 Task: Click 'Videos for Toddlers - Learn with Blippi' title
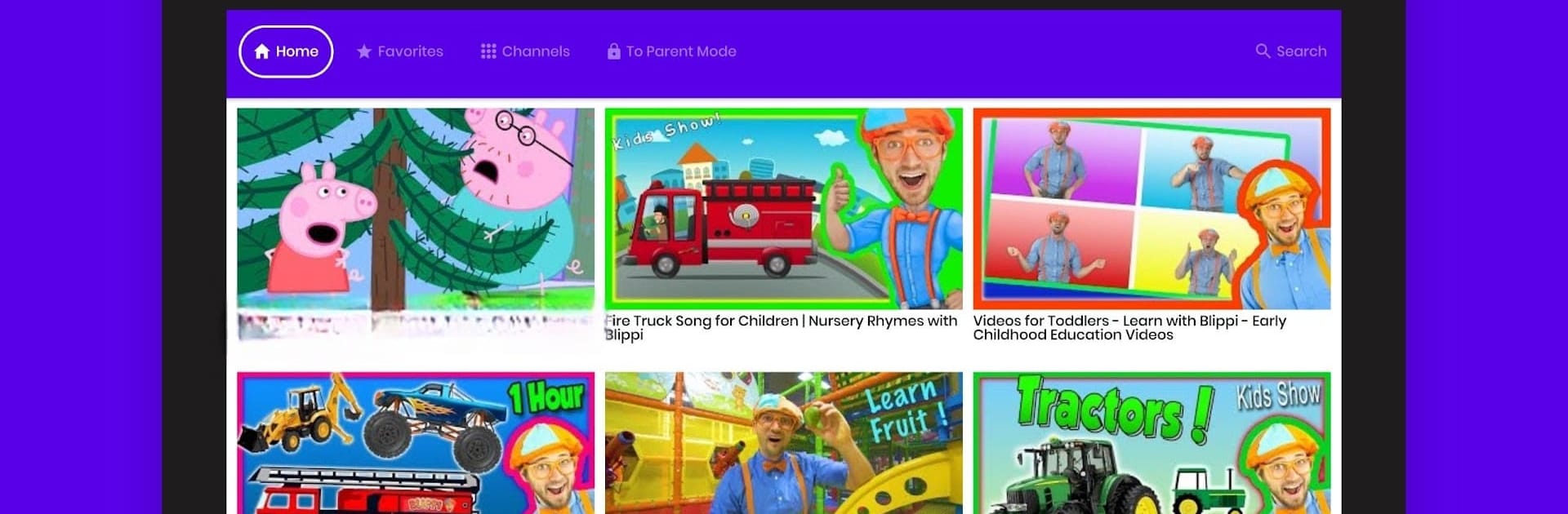[1129, 328]
